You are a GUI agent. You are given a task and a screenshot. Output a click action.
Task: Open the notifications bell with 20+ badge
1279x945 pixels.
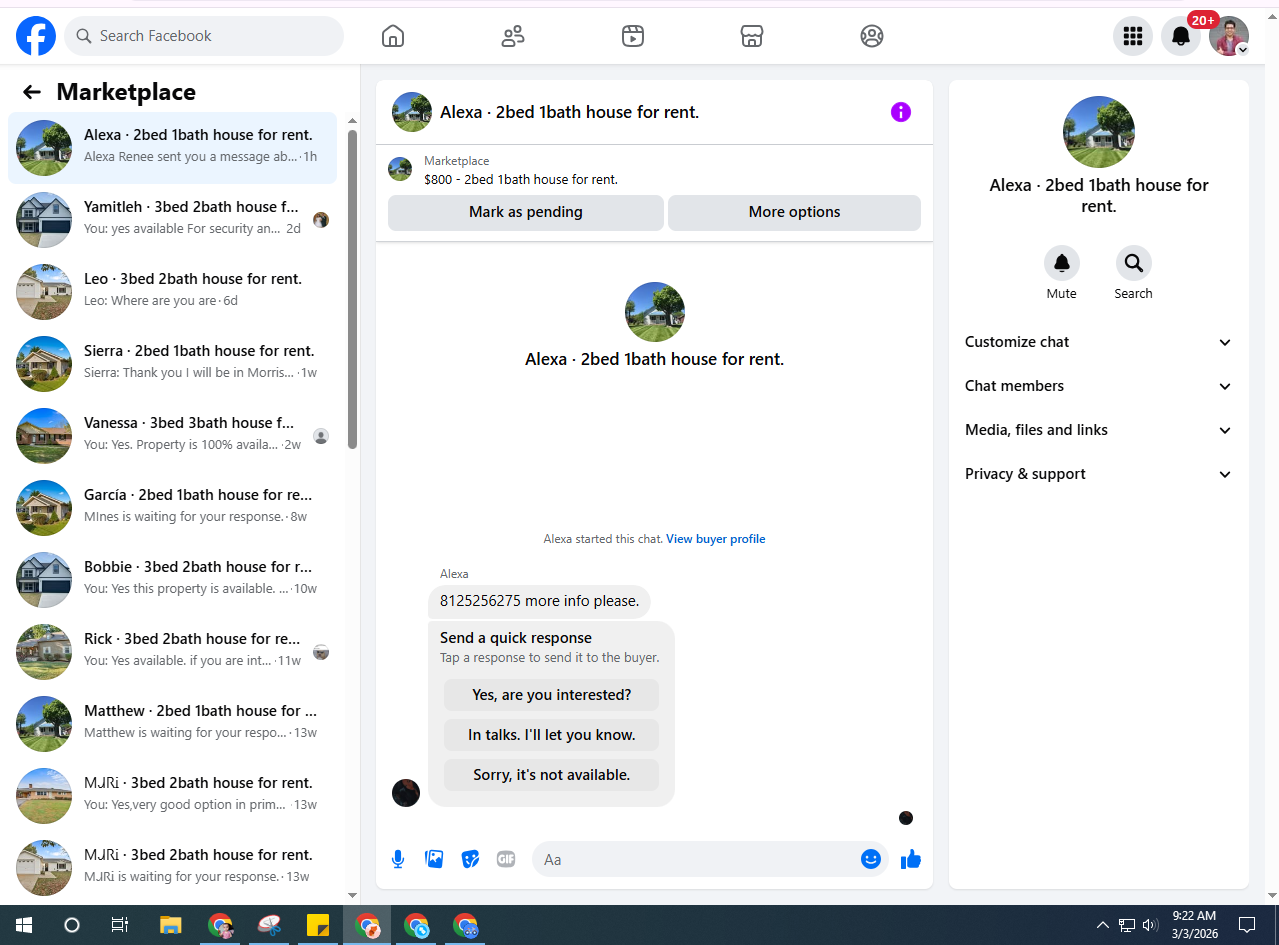[x=1181, y=36]
